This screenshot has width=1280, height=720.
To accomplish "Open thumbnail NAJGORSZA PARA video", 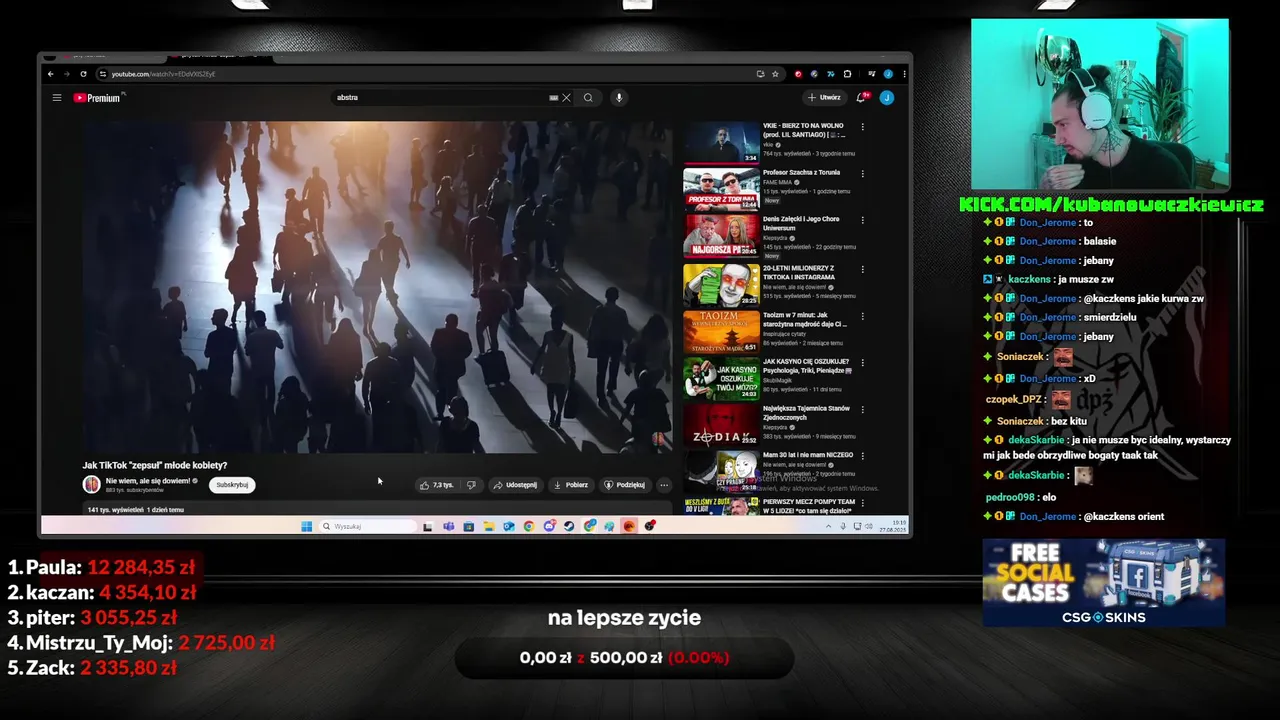I will pos(721,236).
